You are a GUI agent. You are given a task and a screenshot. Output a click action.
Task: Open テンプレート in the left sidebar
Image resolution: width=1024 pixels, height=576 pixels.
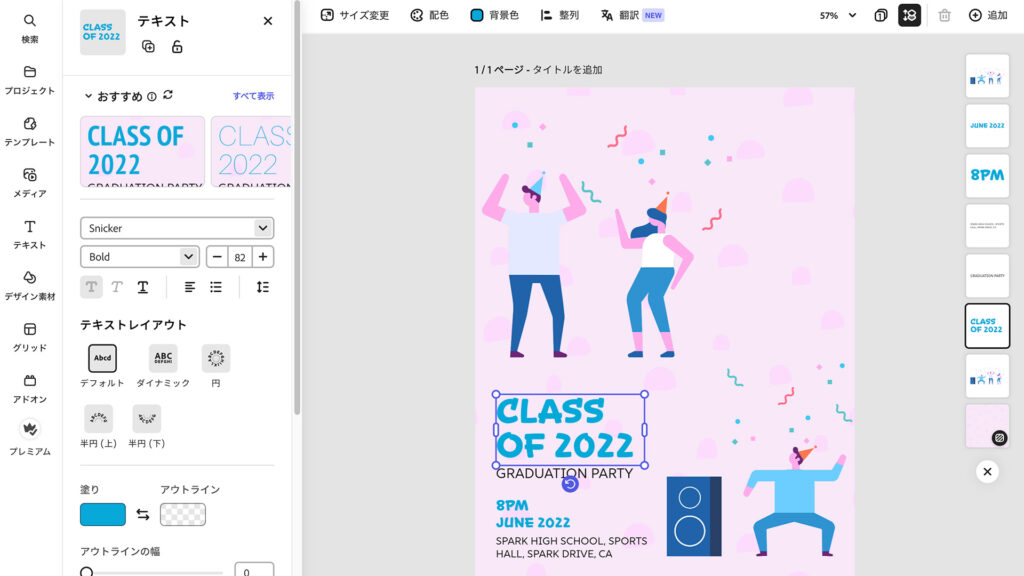30,131
